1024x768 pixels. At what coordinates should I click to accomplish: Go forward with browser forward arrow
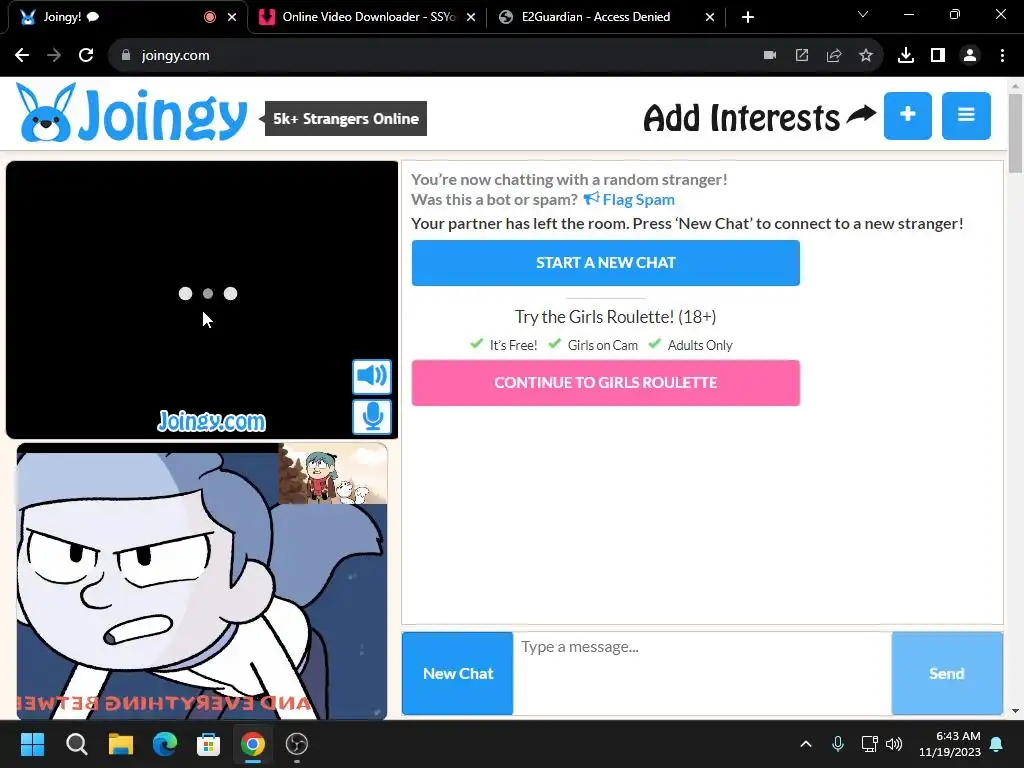[54, 56]
